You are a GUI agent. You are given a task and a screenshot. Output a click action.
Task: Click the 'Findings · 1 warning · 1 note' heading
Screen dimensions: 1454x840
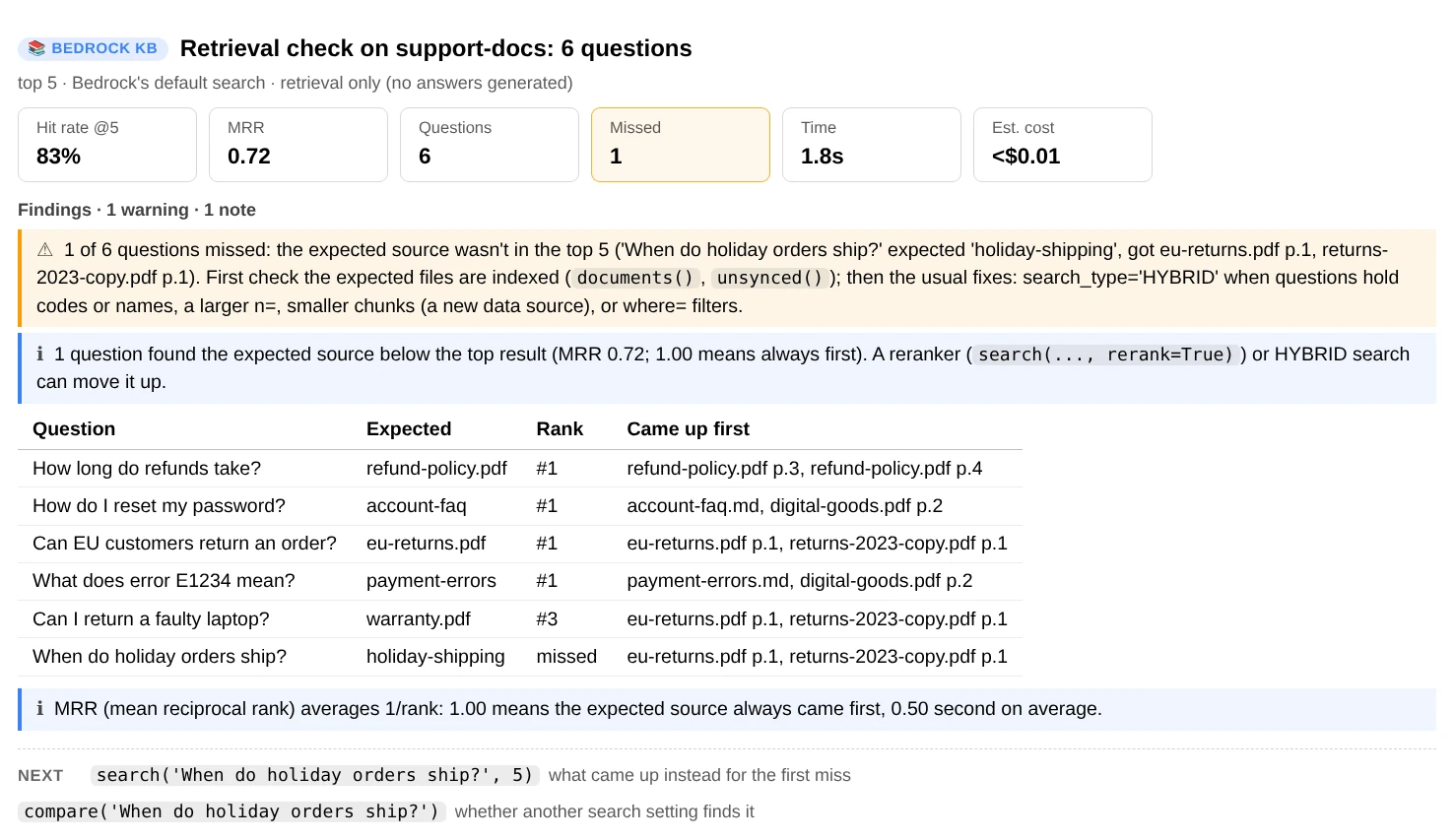click(137, 210)
